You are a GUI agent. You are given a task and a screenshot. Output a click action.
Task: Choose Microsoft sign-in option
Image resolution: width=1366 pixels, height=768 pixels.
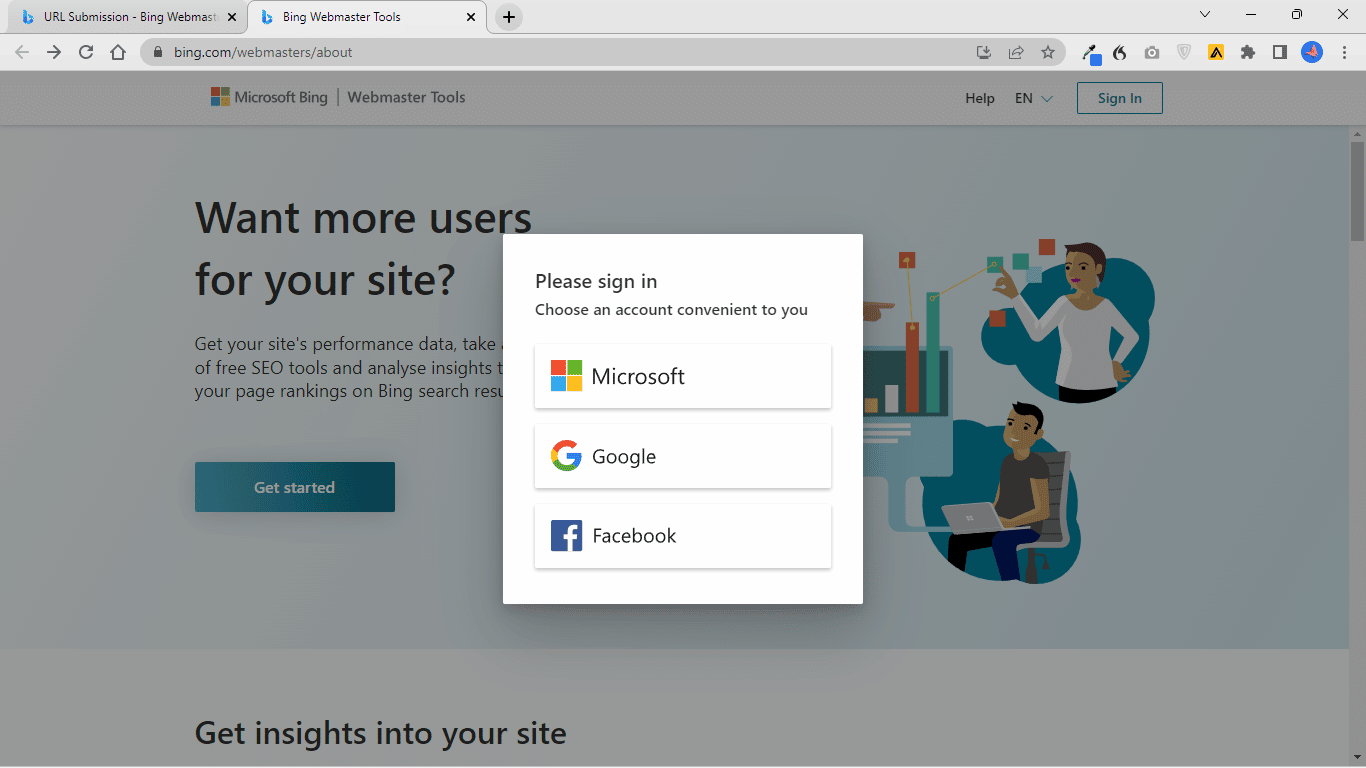[683, 376]
